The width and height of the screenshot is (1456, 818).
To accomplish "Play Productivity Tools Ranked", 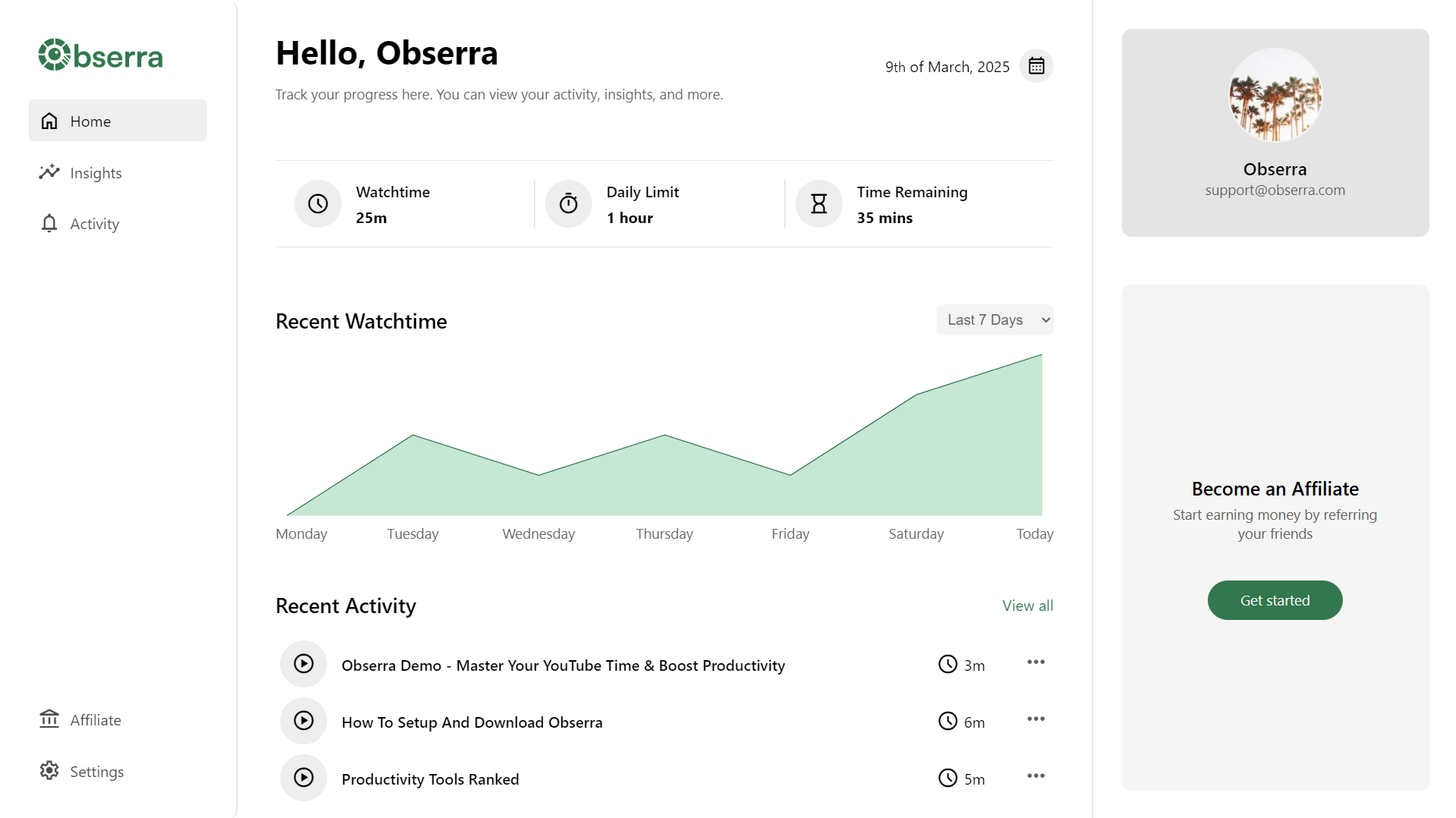I will point(303,777).
